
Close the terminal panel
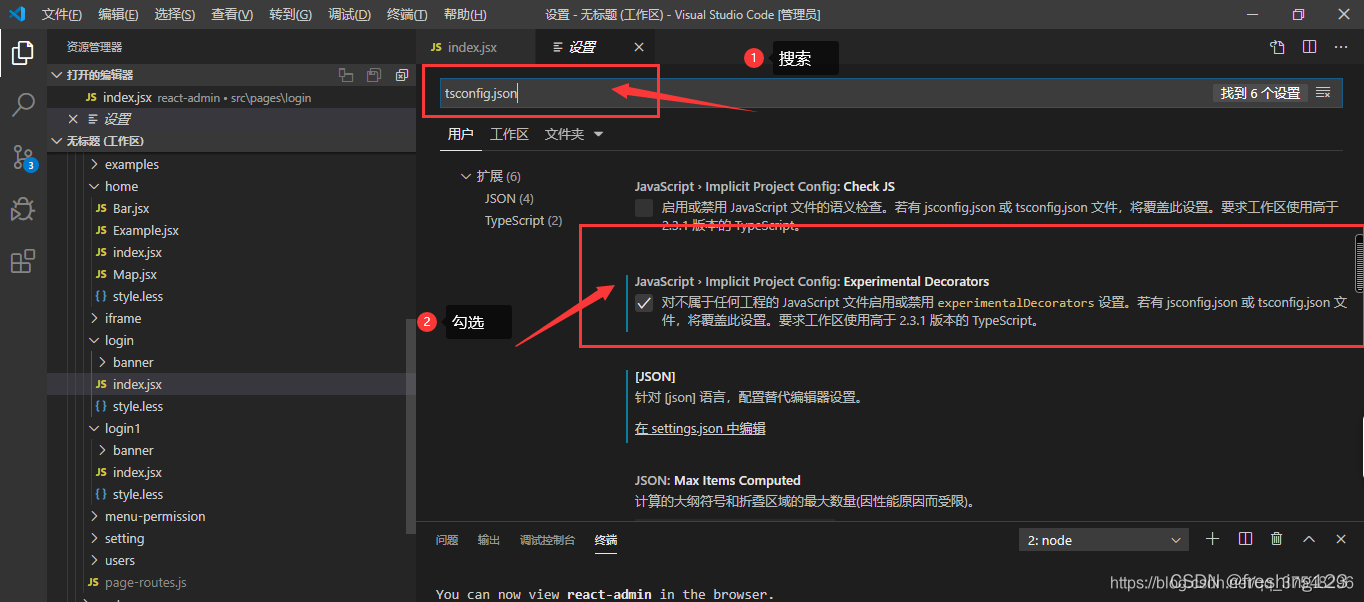click(x=1341, y=539)
